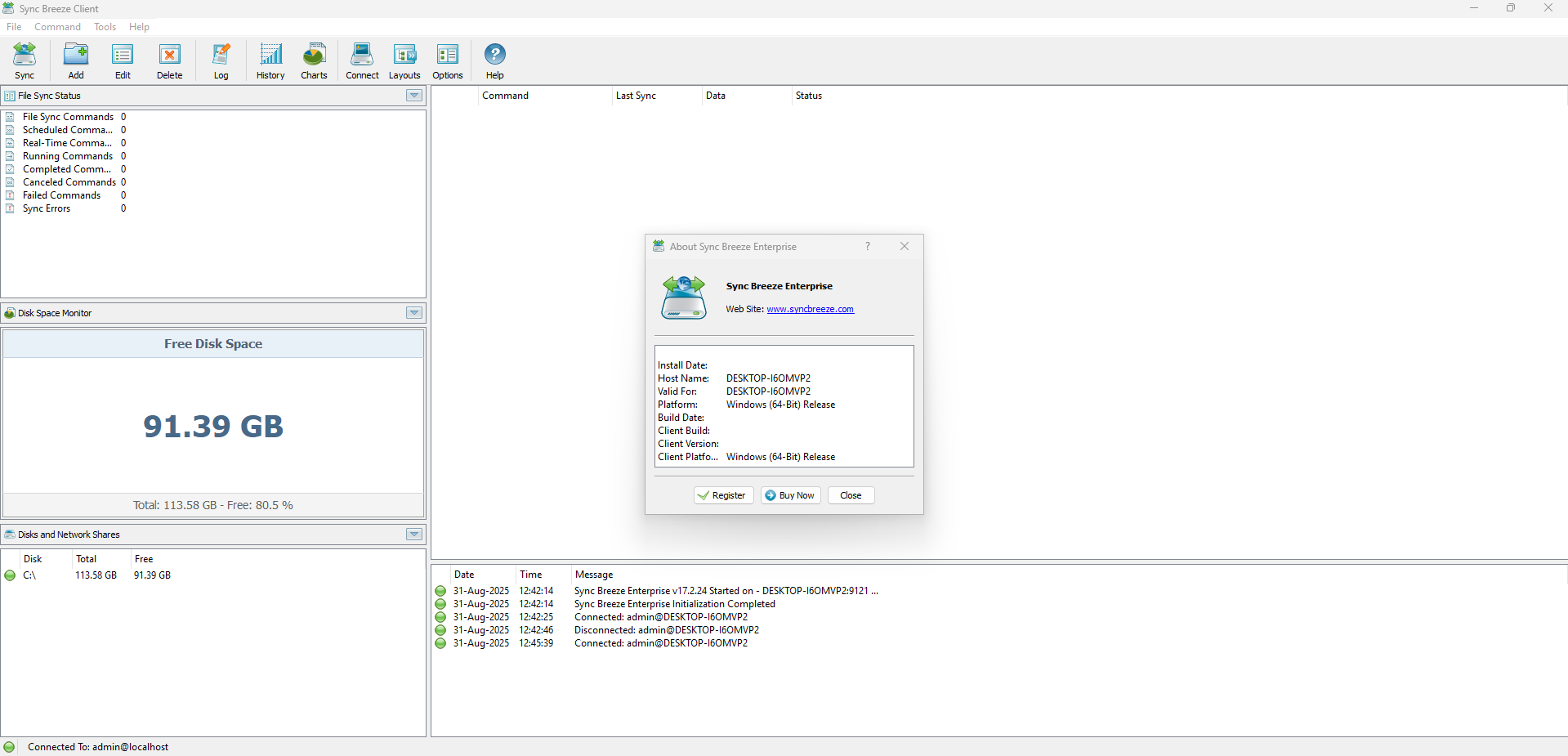Expand the File Sync Status panel dropdown arrow
Screen dimensions: 1568x756
point(414,96)
